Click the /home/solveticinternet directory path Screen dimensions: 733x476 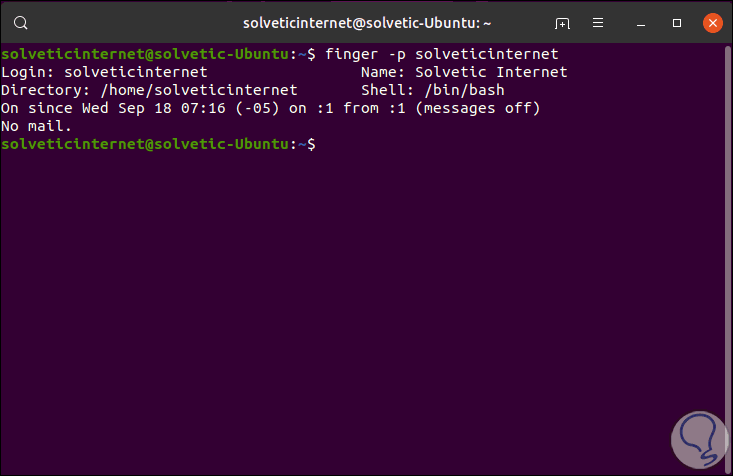point(198,90)
